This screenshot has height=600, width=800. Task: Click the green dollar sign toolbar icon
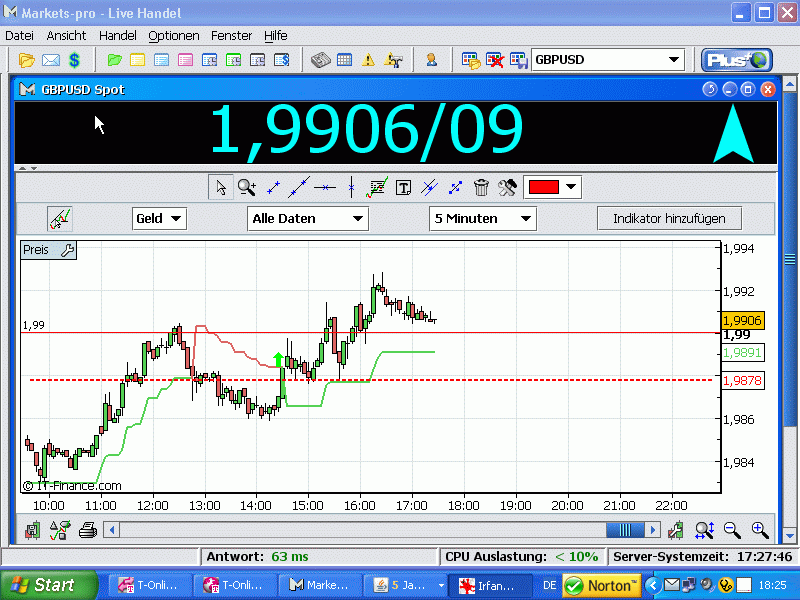(74, 60)
